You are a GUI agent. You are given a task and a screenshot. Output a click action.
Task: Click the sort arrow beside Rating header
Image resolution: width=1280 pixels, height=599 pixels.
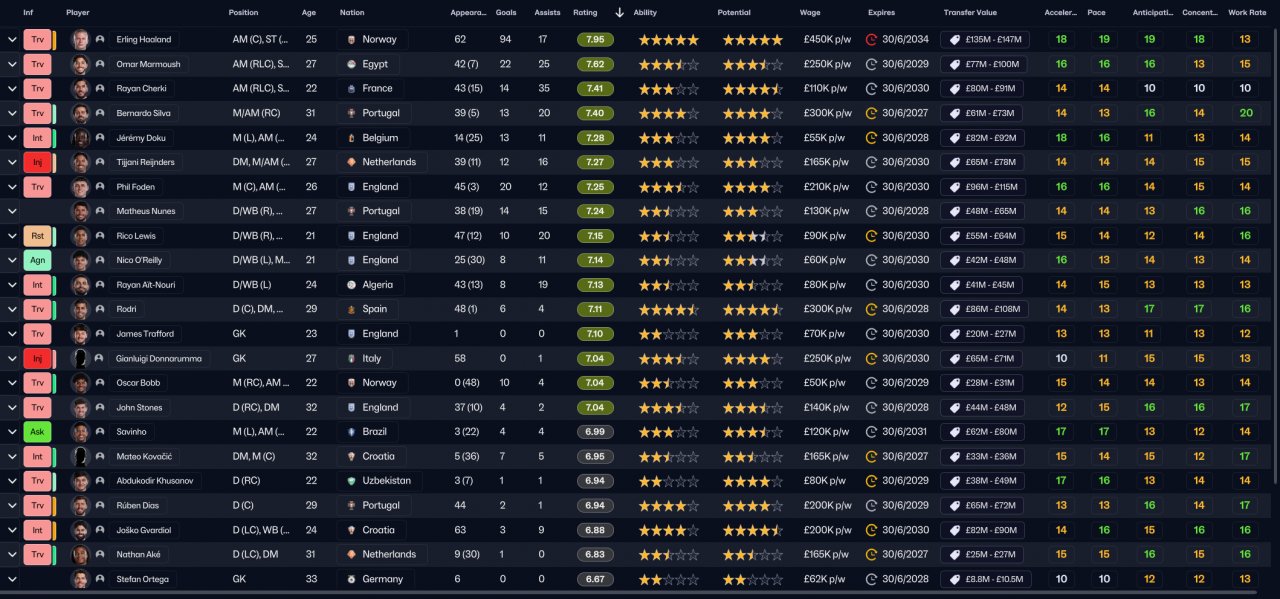[x=620, y=13]
